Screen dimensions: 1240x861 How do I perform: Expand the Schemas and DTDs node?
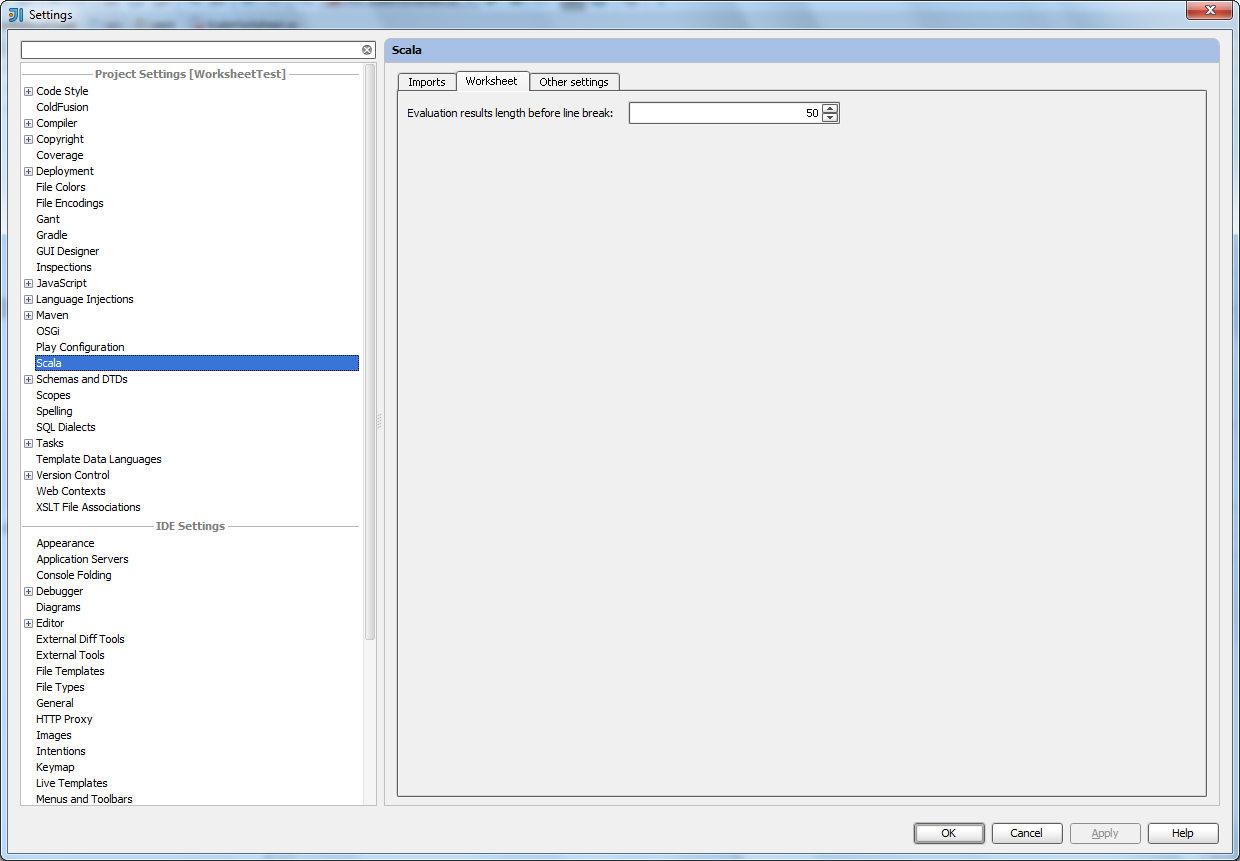29,379
